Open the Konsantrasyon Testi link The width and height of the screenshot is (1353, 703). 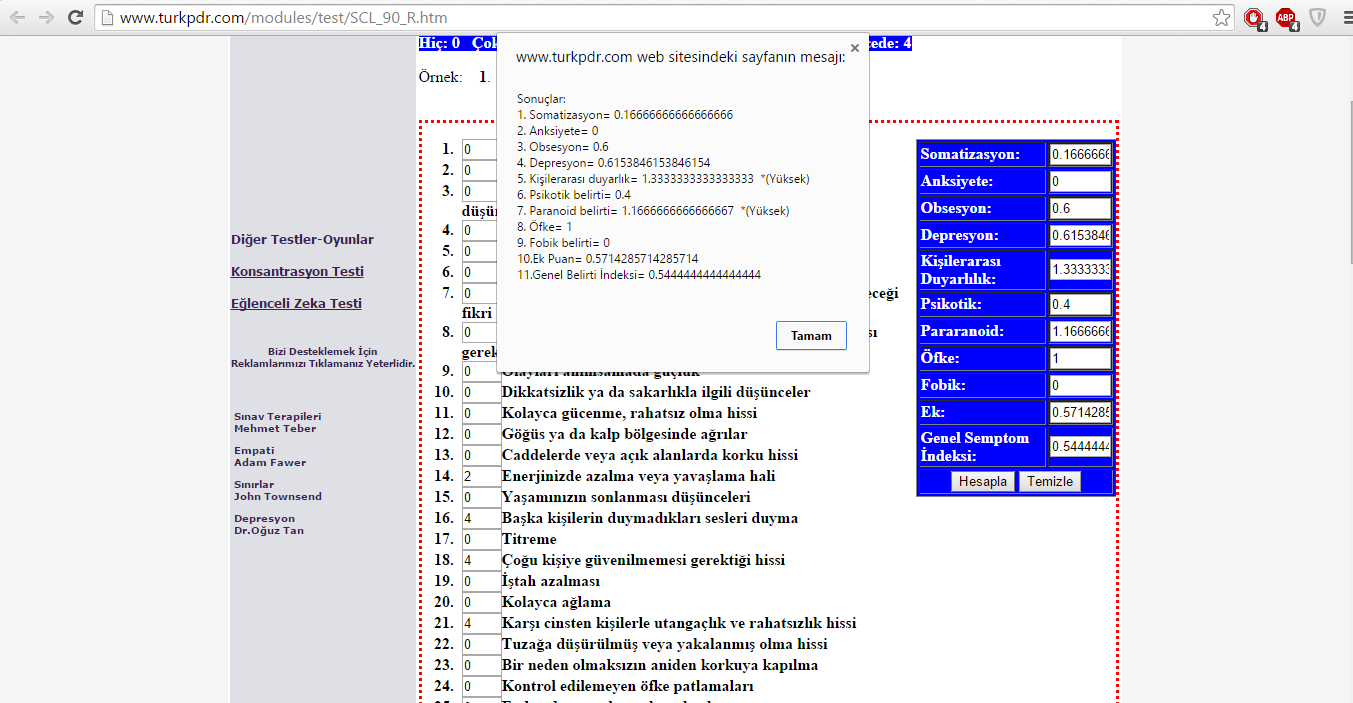click(x=297, y=272)
